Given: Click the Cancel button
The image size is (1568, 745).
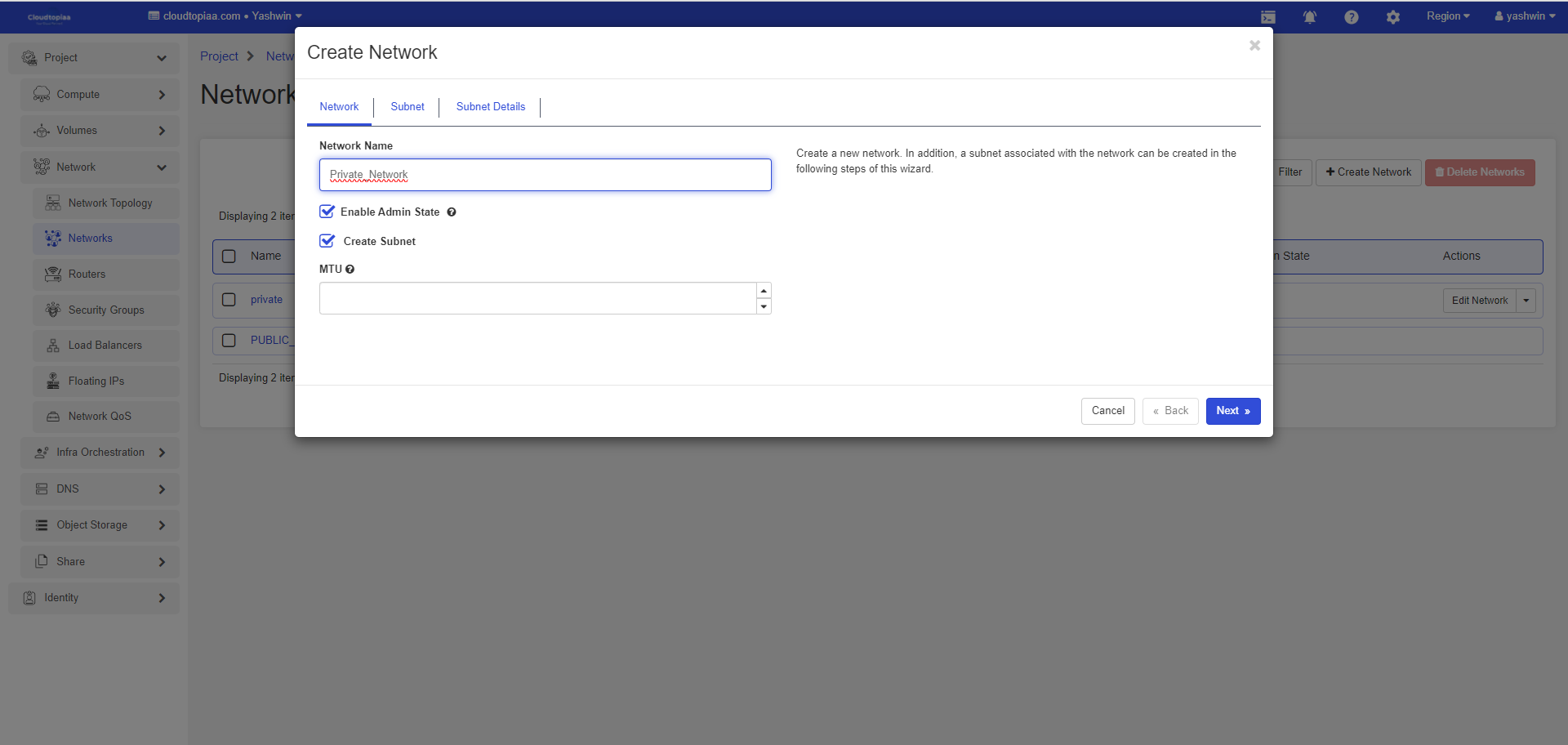Looking at the screenshot, I should [x=1107, y=411].
